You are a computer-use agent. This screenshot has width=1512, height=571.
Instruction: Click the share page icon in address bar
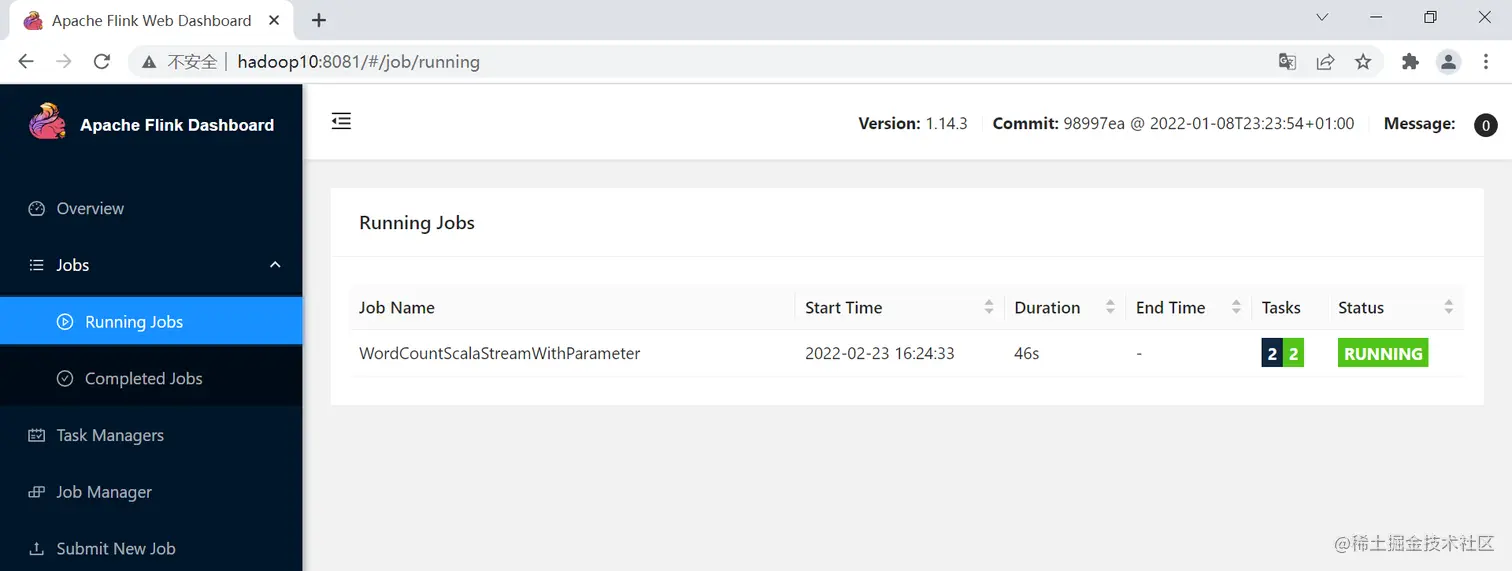tap(1325, 62)
